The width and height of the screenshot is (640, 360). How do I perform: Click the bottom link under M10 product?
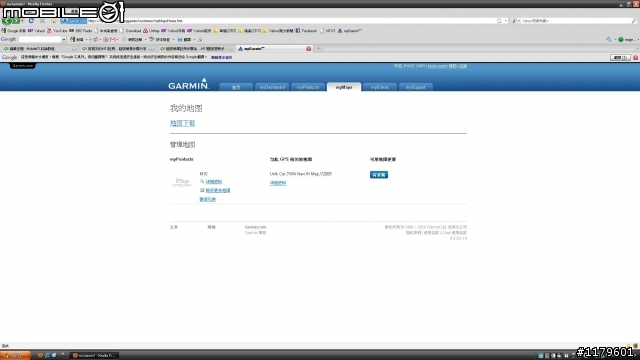point(207,199)
